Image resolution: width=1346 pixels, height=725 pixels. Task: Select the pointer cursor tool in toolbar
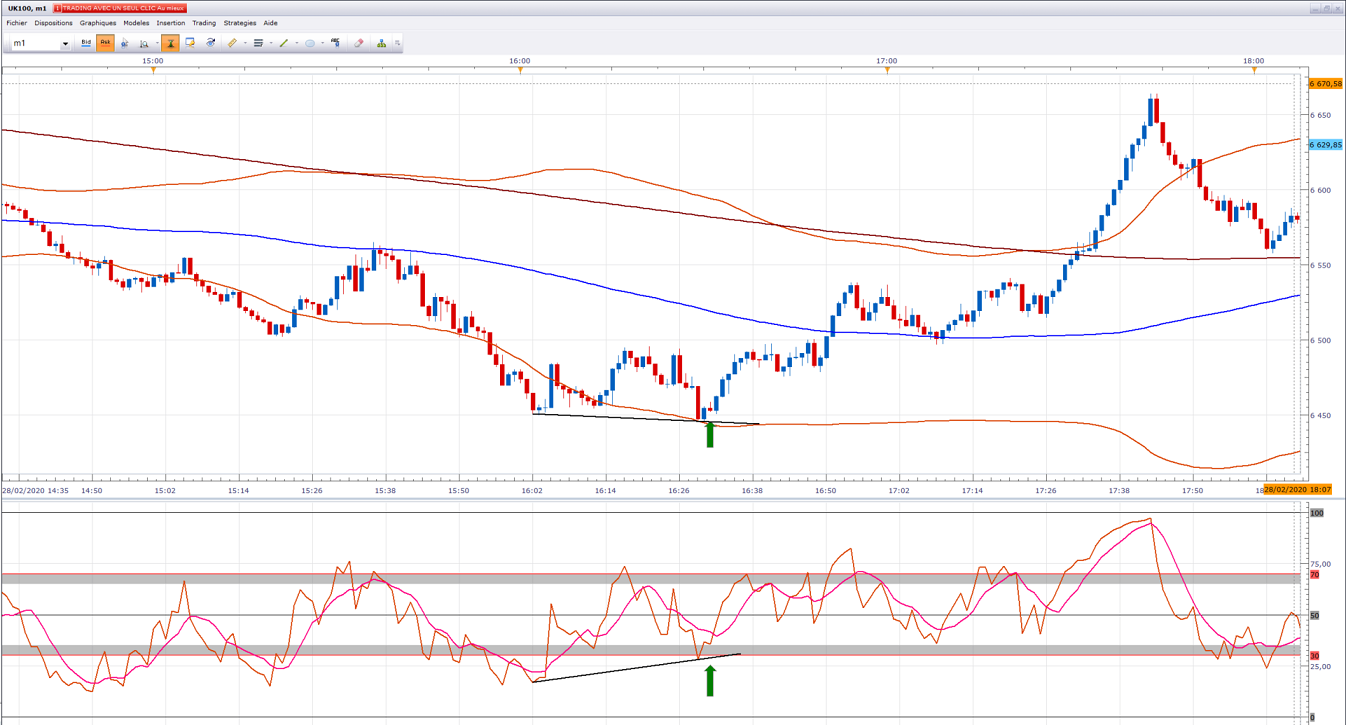pos(125,43)
